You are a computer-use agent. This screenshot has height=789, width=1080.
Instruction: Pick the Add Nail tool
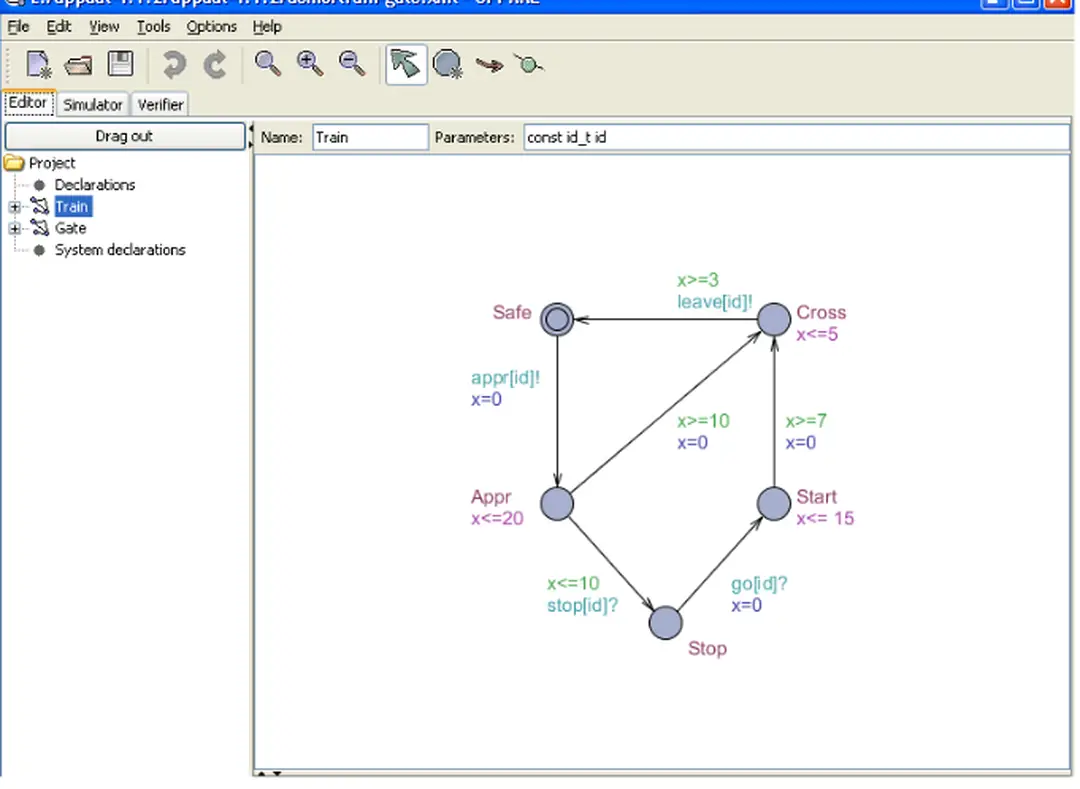[530, 65]
